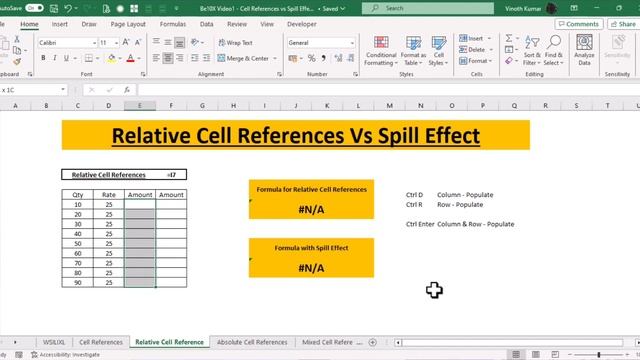Add a new sheet with plus icon
The width and height of the screenshot is (640, 360).
tap(373, 342)
